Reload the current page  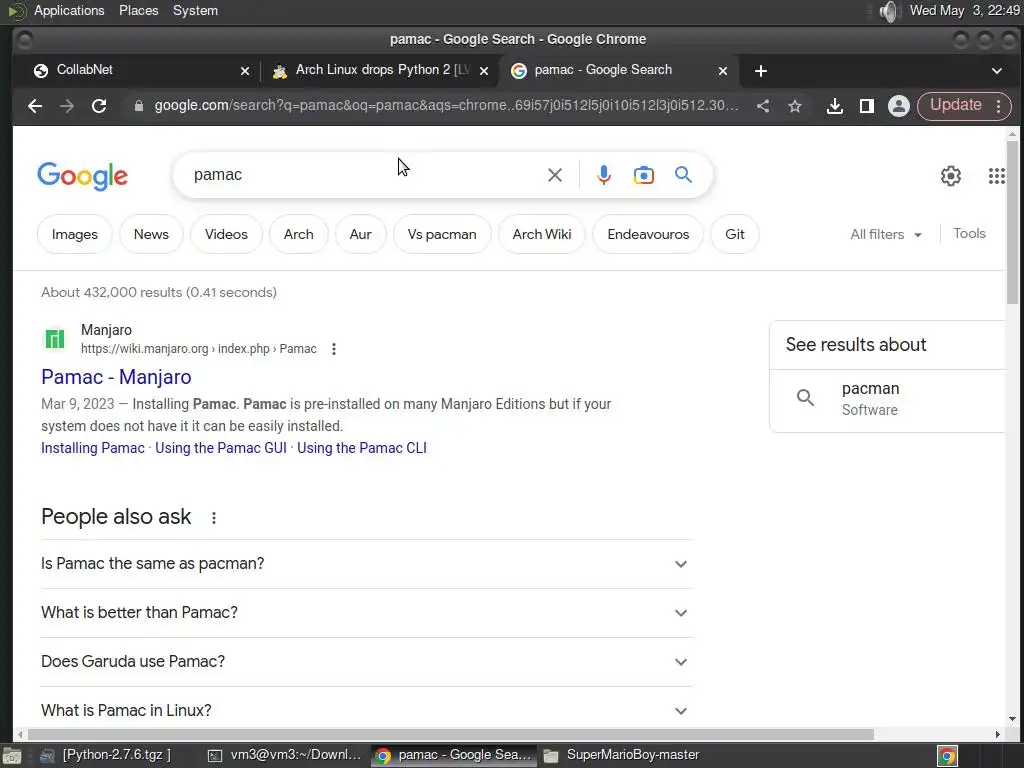pos(99,106)
